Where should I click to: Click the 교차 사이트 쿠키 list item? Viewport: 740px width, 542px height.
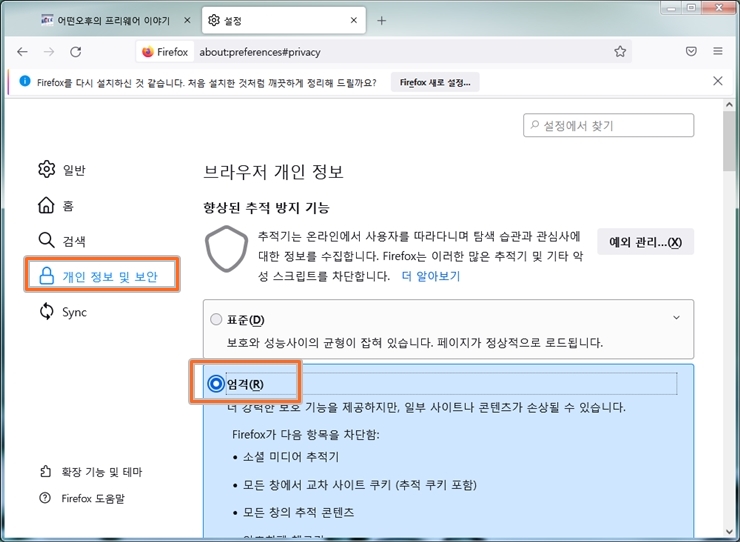[359, 485]
